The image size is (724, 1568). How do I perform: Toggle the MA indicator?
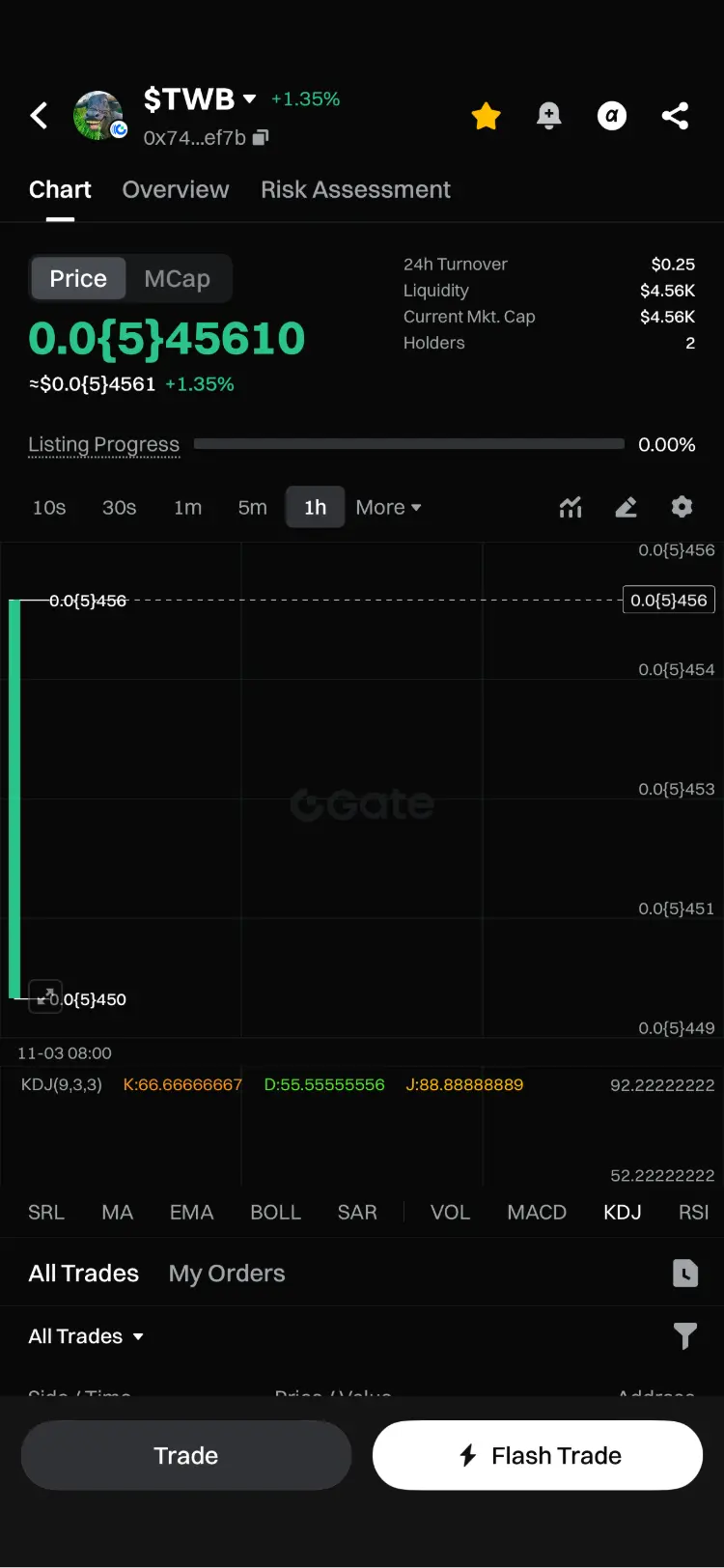(118, 1212)
